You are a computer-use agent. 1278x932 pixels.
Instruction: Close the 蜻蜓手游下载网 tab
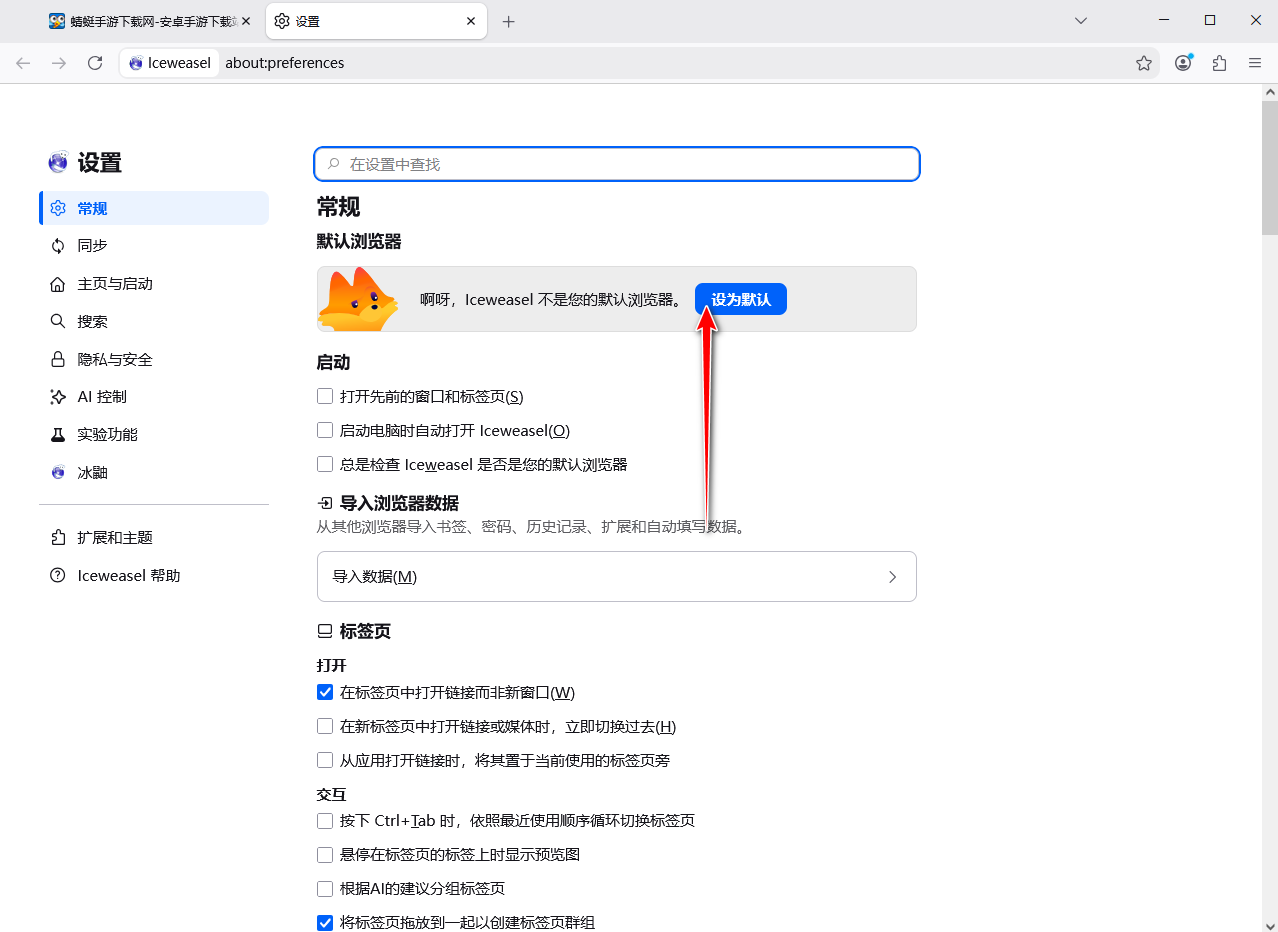tap(246, 21)
